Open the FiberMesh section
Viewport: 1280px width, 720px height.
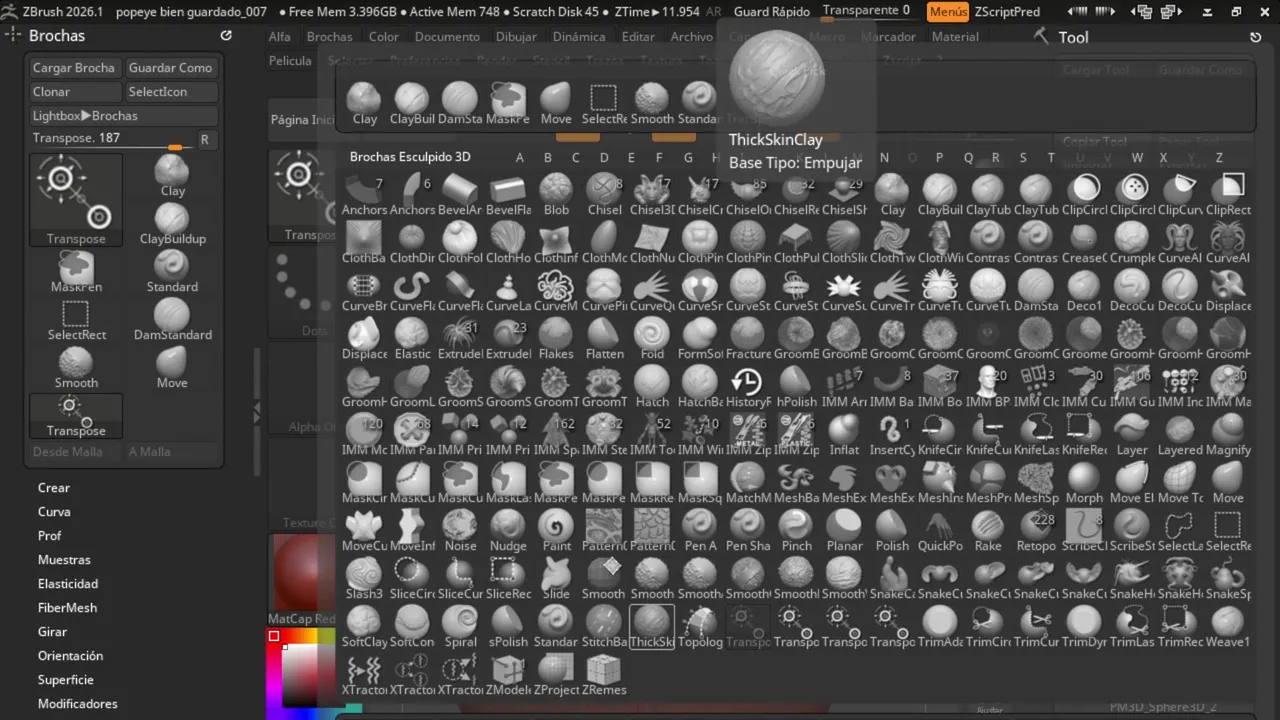coord(67,608)
